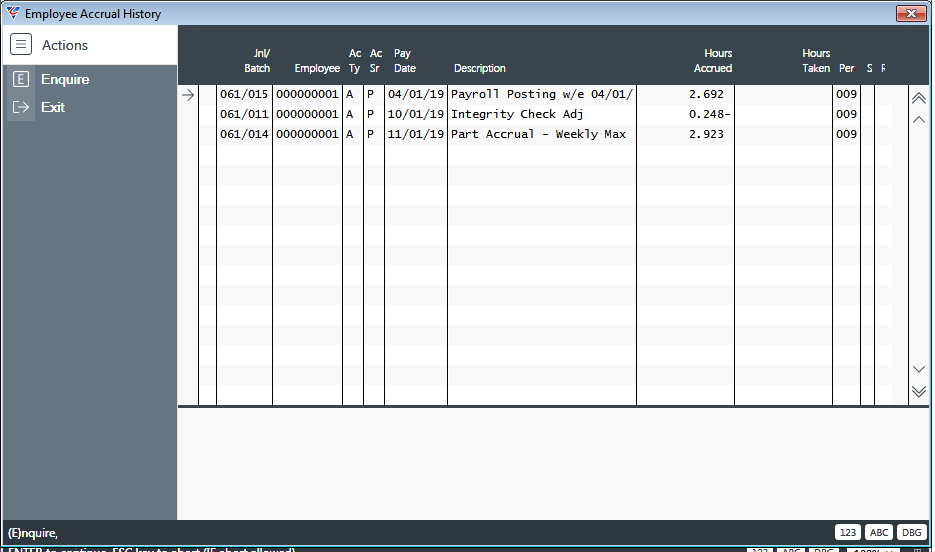
Task: Click pay date 11/01/19
Action: point(416,134)
